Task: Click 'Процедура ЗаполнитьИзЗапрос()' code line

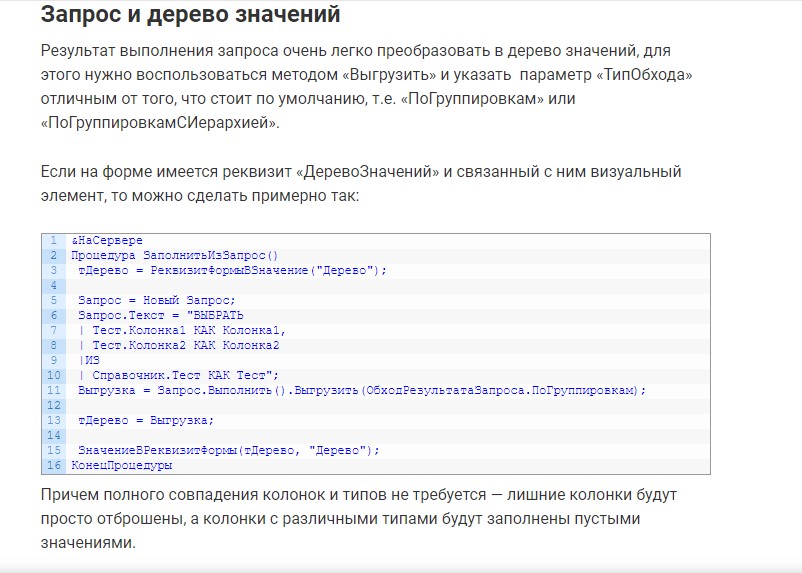Action: point(174,255)
